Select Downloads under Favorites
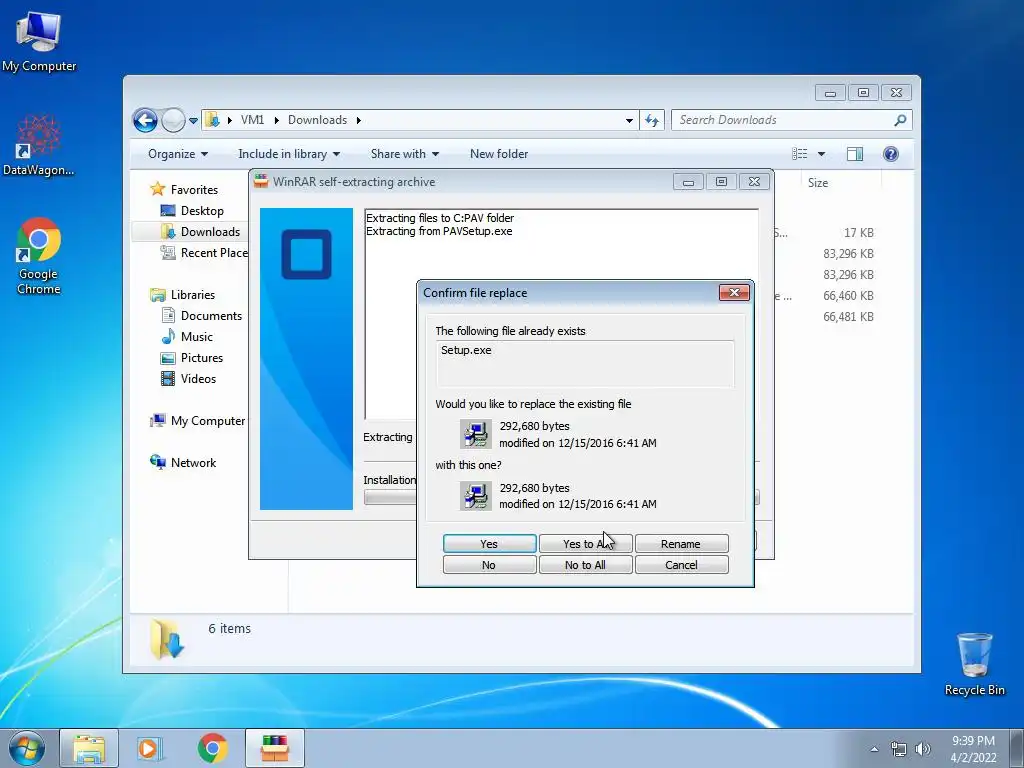This screenshot has height=768, width=1024. [210, 232]
